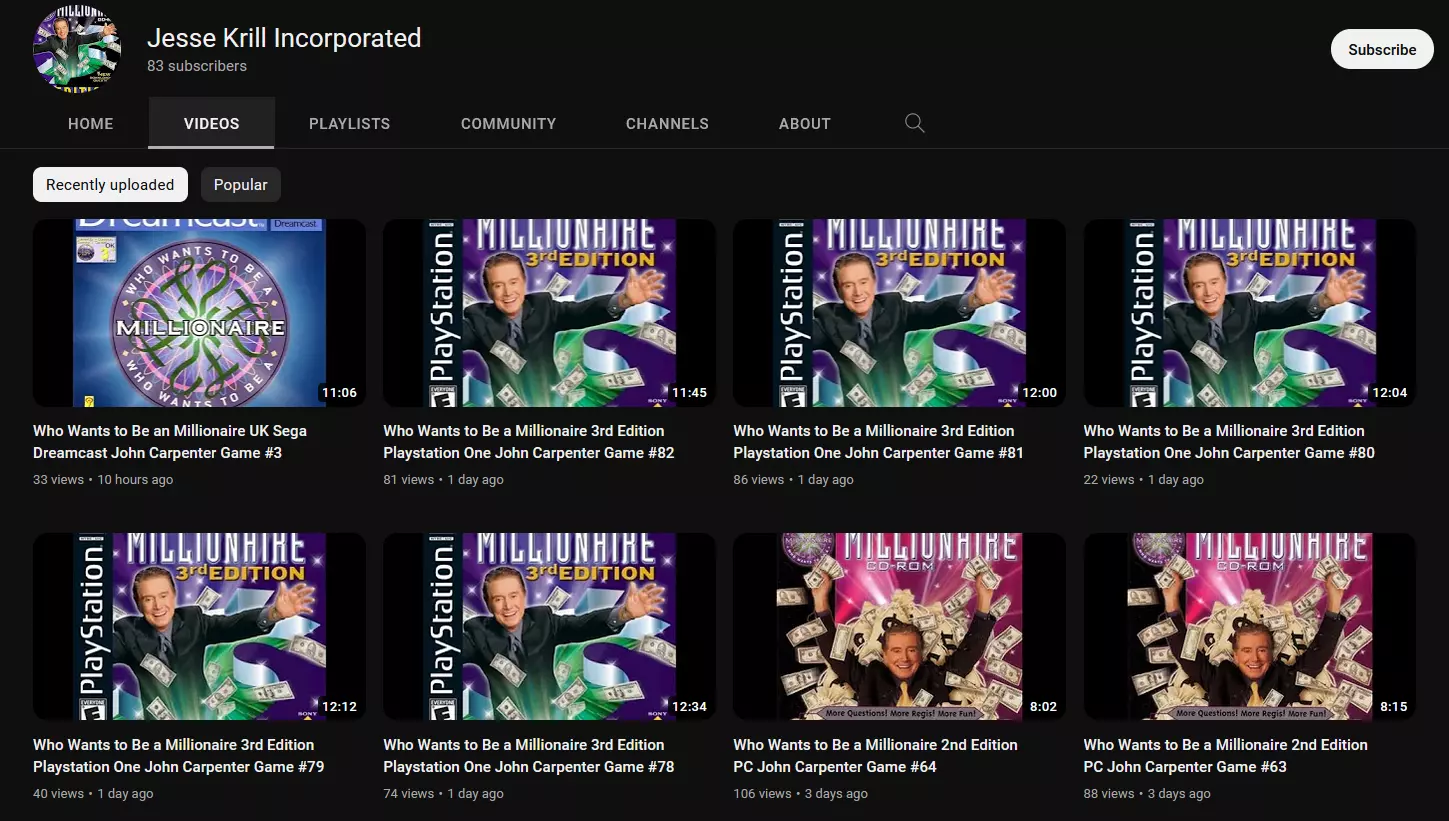The width and height of the screenshot is (1449, 821).
Task: Open the 12:00 Game #81 video thumbnail
Action: pos(899,313)
